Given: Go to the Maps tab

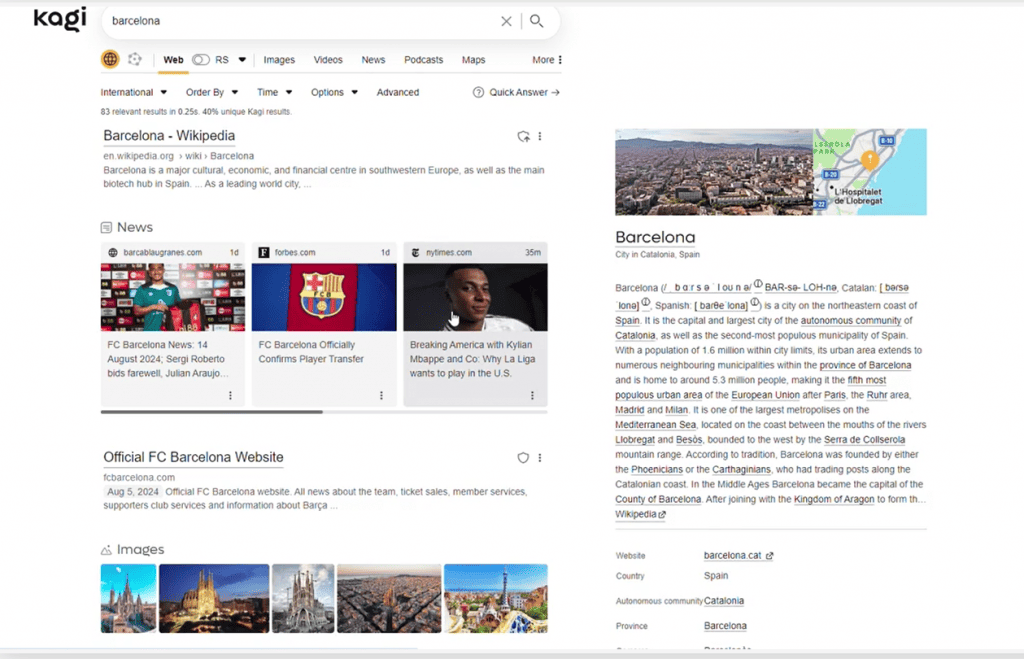Looking at the screenshot, I should coord(473,59).
